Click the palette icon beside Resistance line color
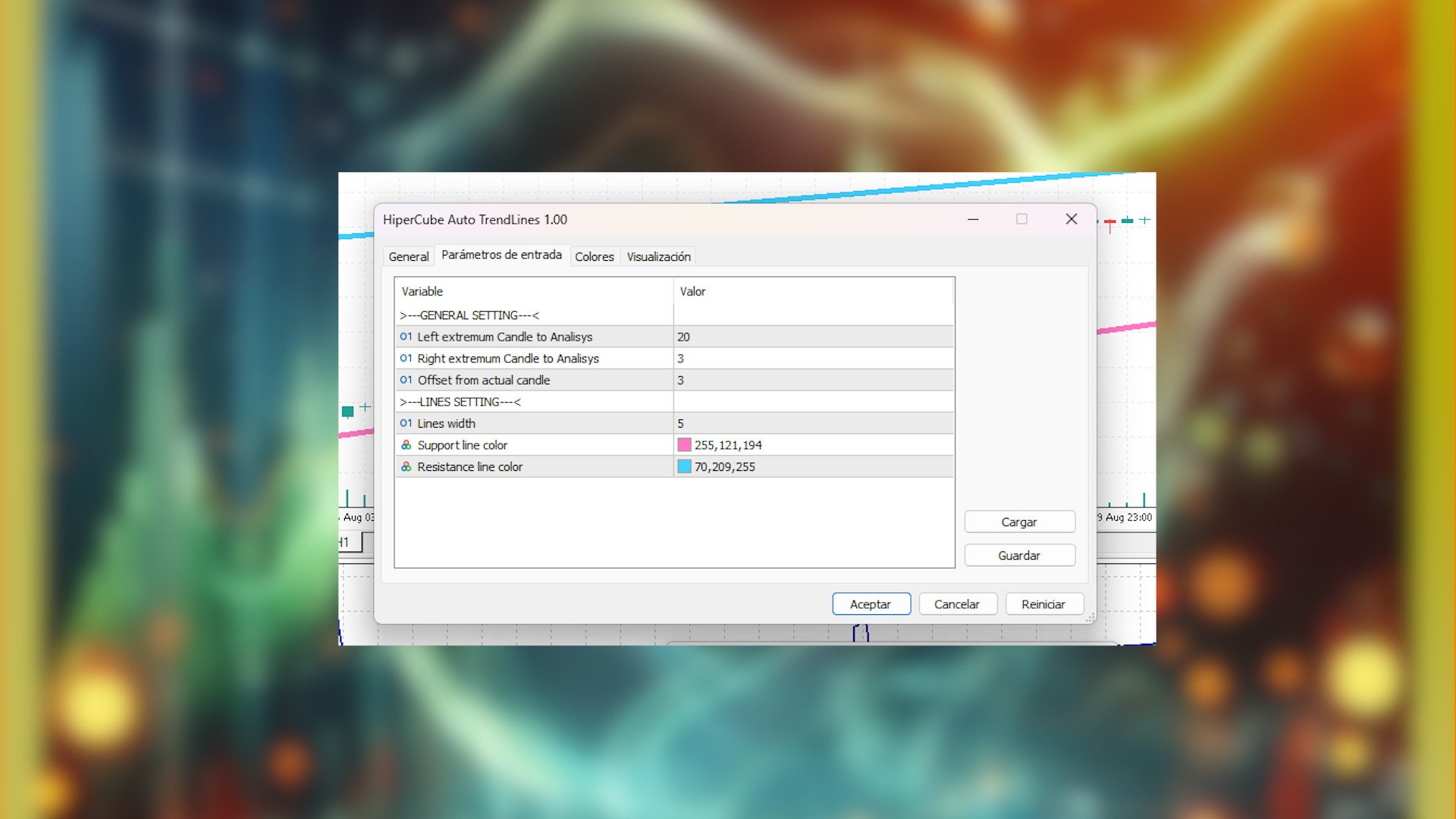This screenshot has width=1456, height=819. coord(406,466)
